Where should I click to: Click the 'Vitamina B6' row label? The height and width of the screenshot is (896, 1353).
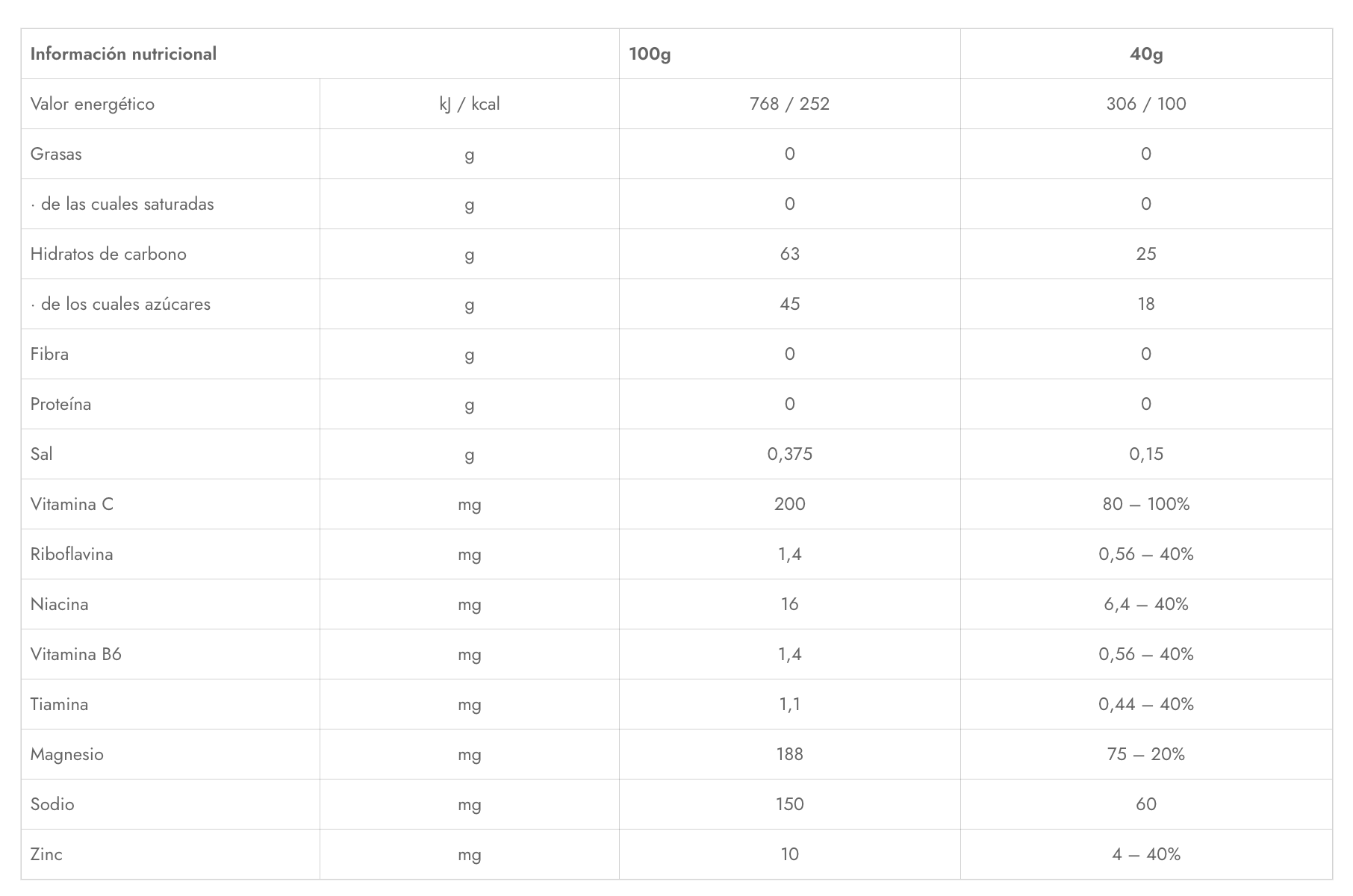(75, 654)
